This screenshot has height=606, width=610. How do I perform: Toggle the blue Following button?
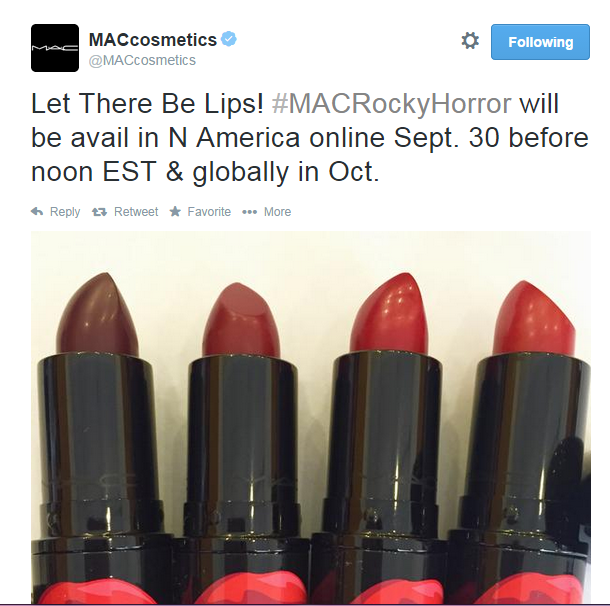[x=540, y=42]
